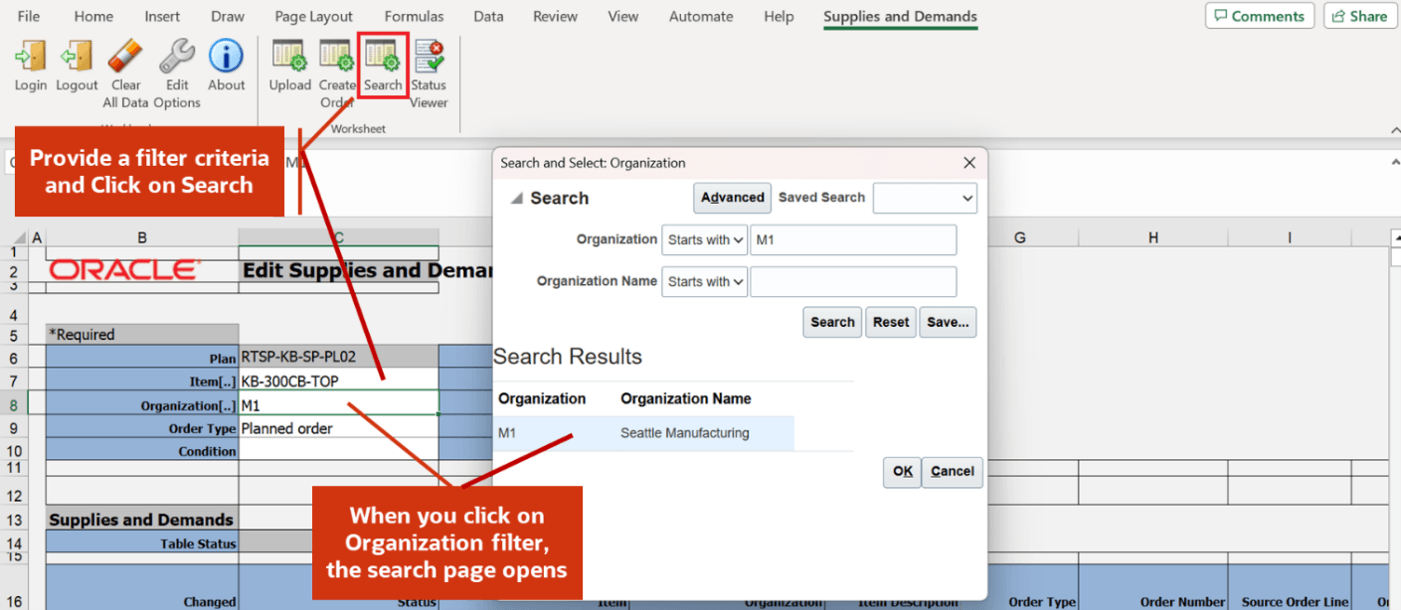Open Organization 'Starts with' operator dropdown
The width and height of the screenshot is (1401, 610).
(704, 240)
